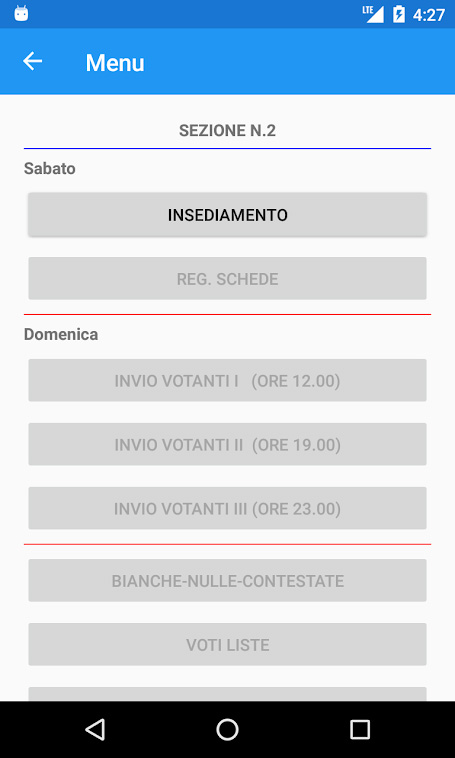Open the INSEDIAMENTO step
The height and width of the screenshot is (758, 455).
click(x=227, y=215)
